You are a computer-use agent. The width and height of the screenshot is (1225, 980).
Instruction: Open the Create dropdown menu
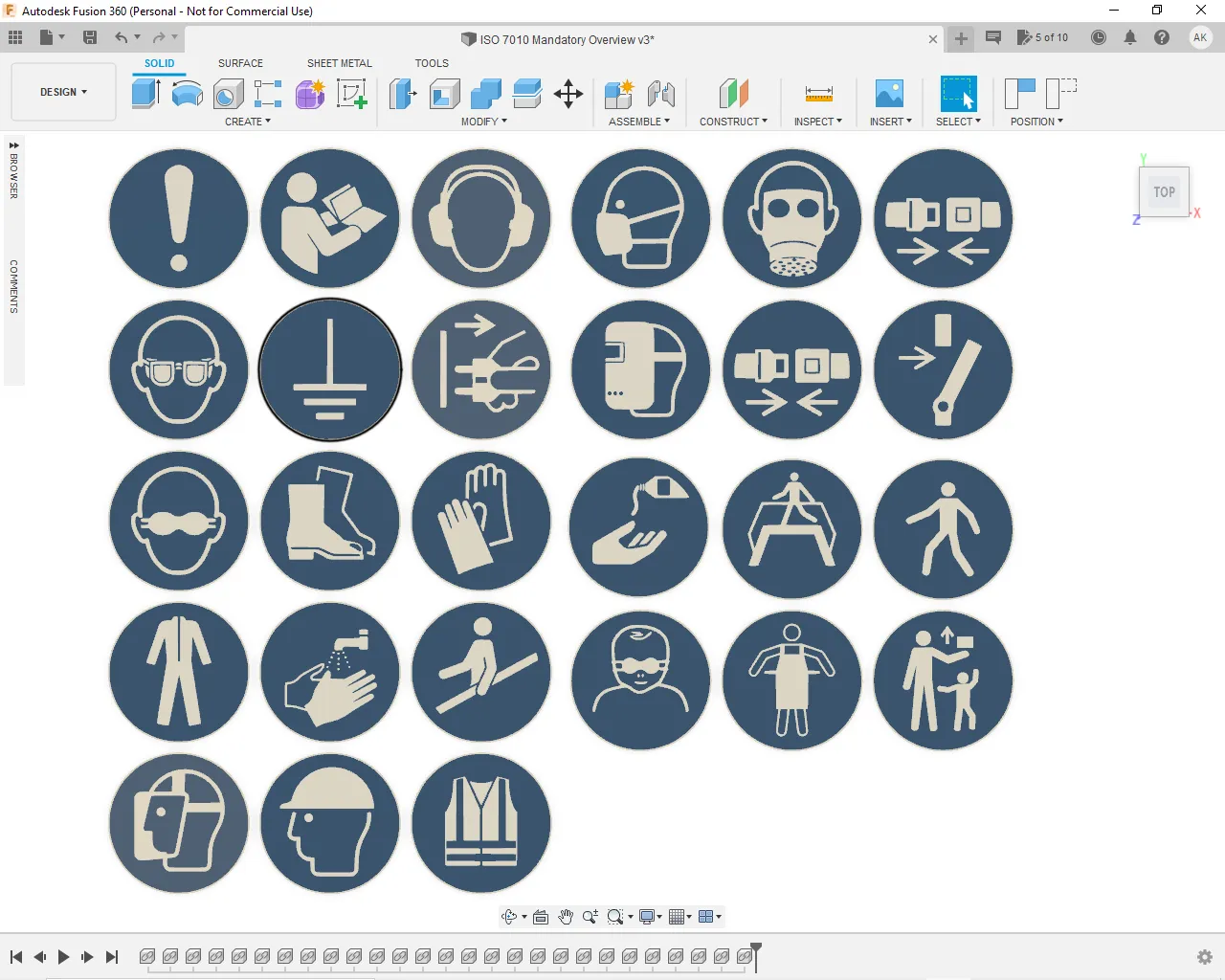(x=247, y=122)
